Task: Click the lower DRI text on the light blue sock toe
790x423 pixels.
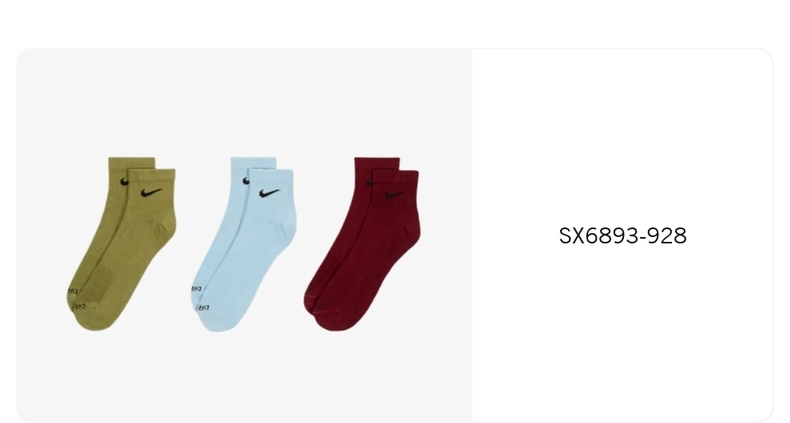Action: coord(204,307)
